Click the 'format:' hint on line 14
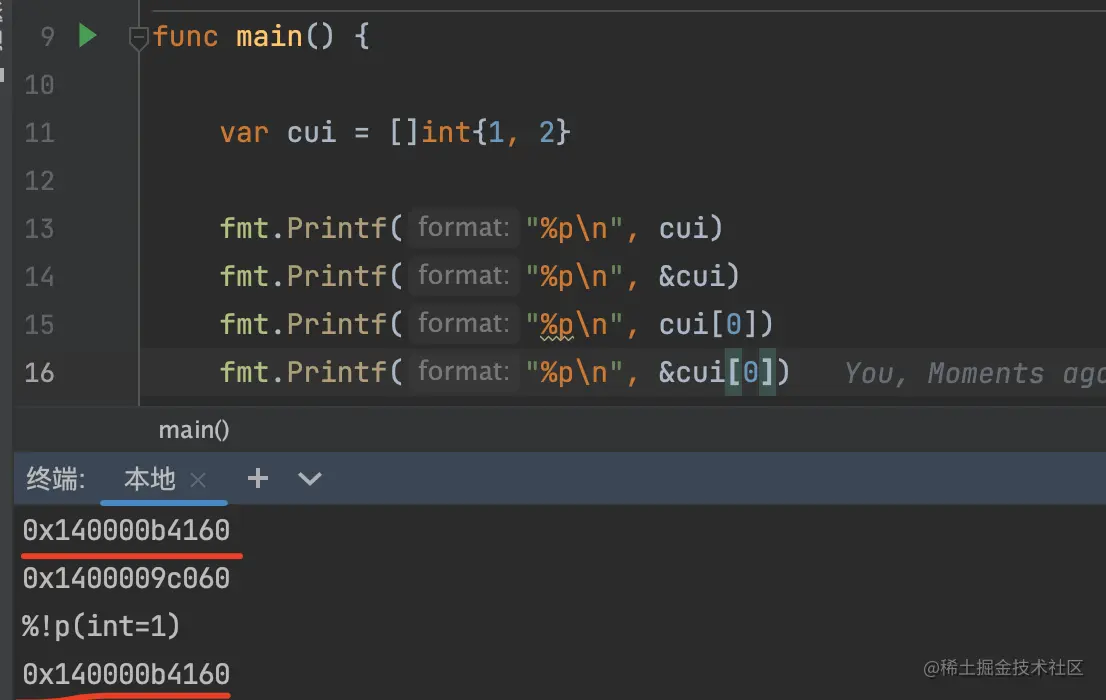 463,276
